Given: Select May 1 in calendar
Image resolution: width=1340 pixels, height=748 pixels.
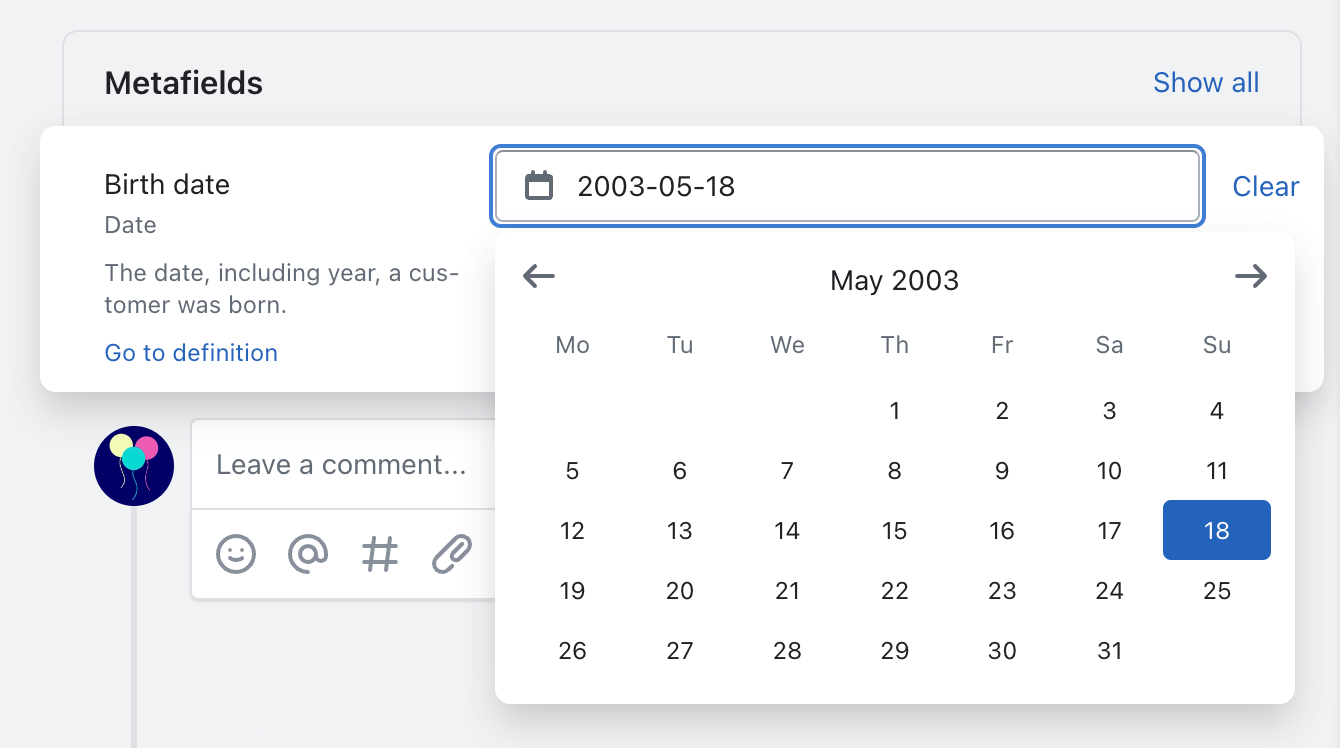Looking at the screenshot, I should 895,410.
